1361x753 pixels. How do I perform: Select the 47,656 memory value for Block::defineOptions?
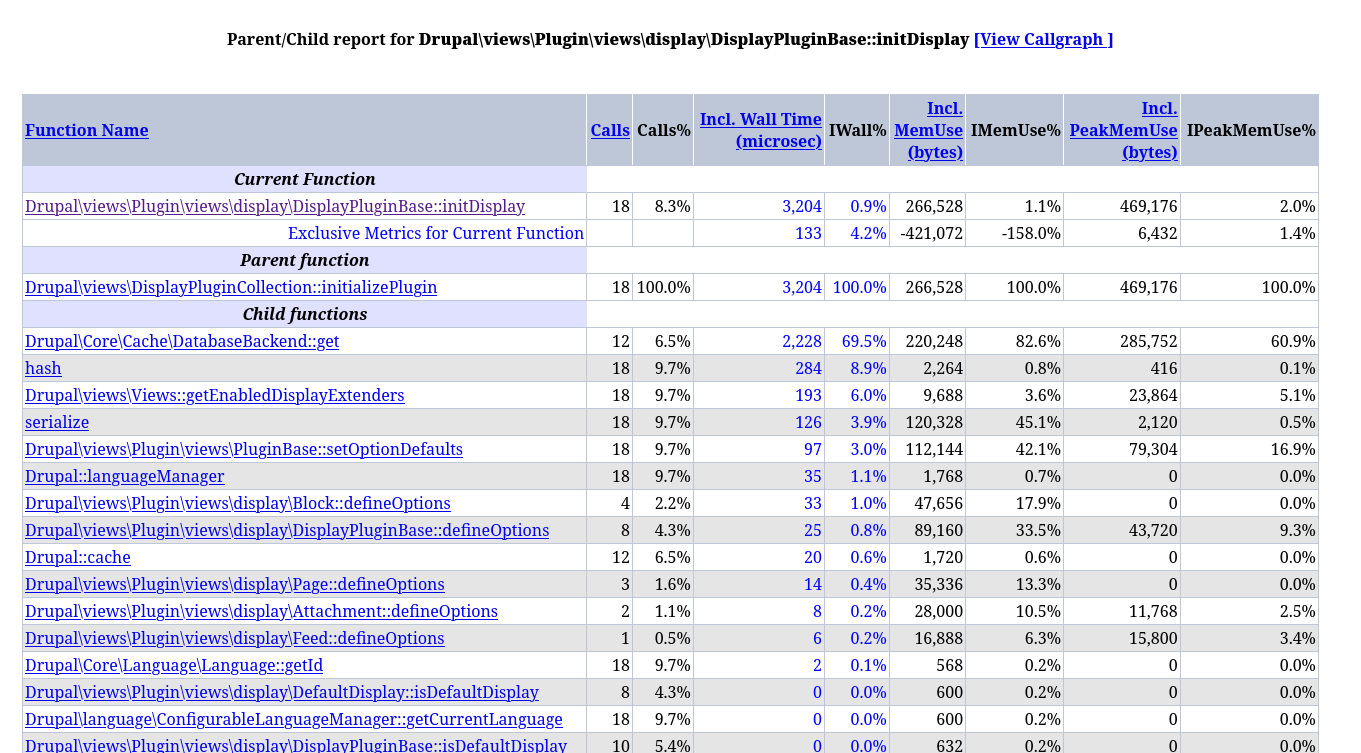[938, 503]
